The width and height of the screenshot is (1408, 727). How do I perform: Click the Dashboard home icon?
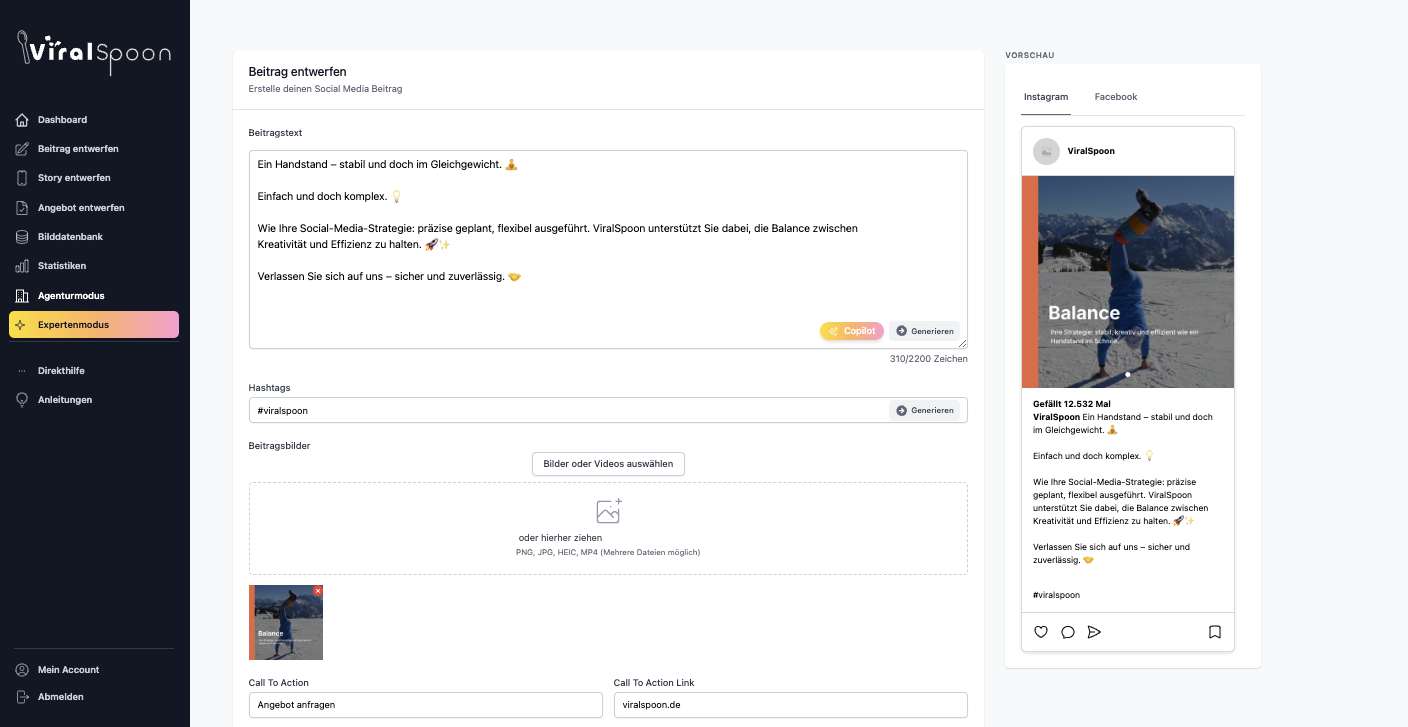22,120
